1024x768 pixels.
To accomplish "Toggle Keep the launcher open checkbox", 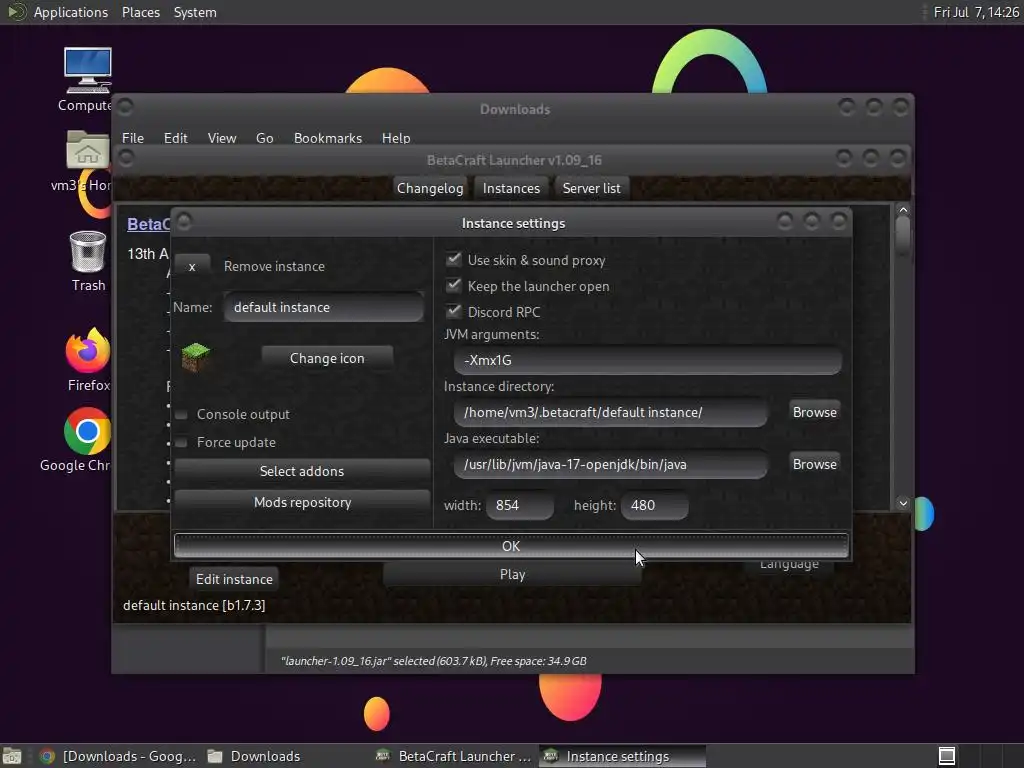I will click(453, 285).
